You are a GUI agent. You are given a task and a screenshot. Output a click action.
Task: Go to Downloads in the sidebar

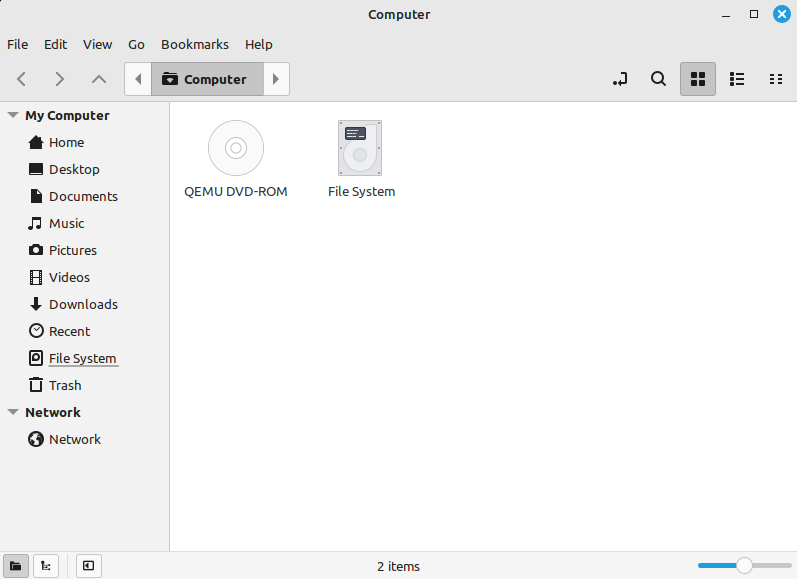click(x=83, y=304)
